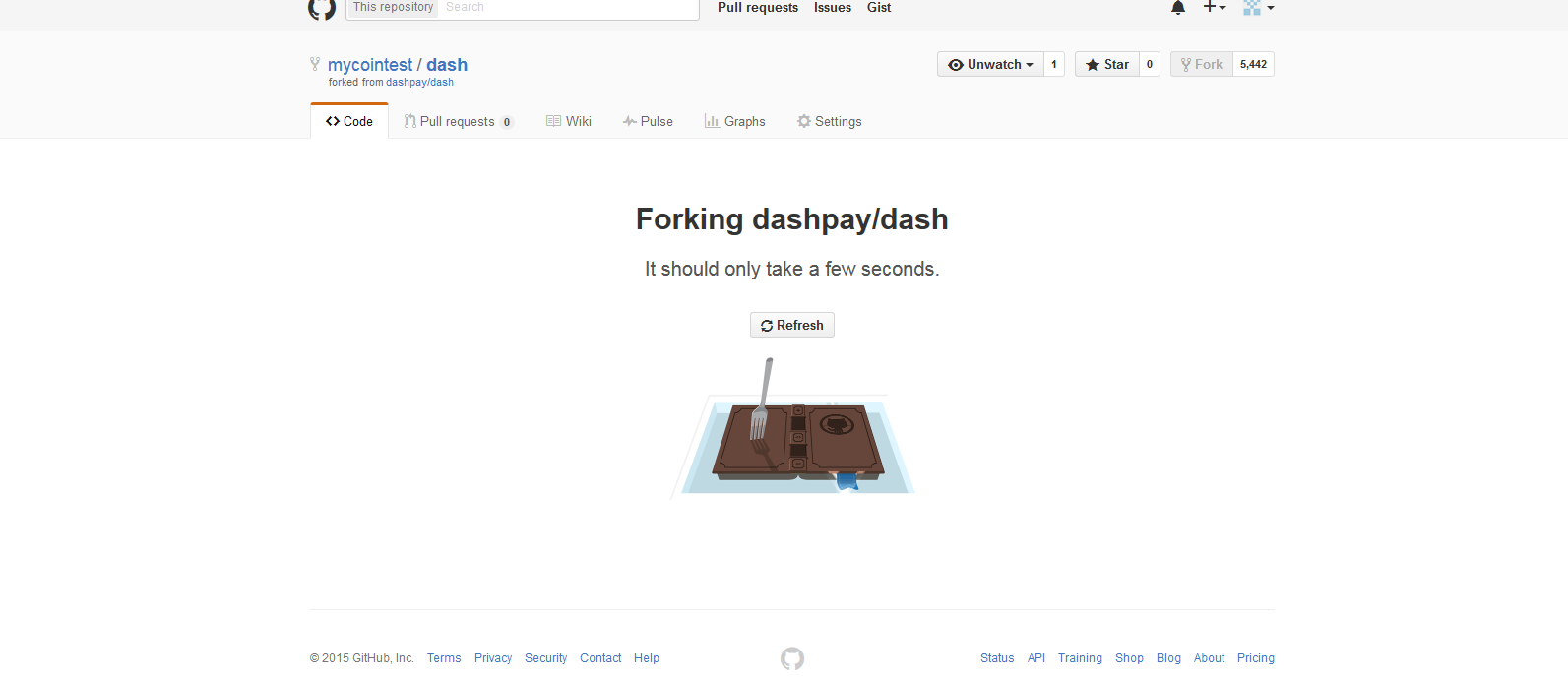Switch to the Code tab

(349, 121)
